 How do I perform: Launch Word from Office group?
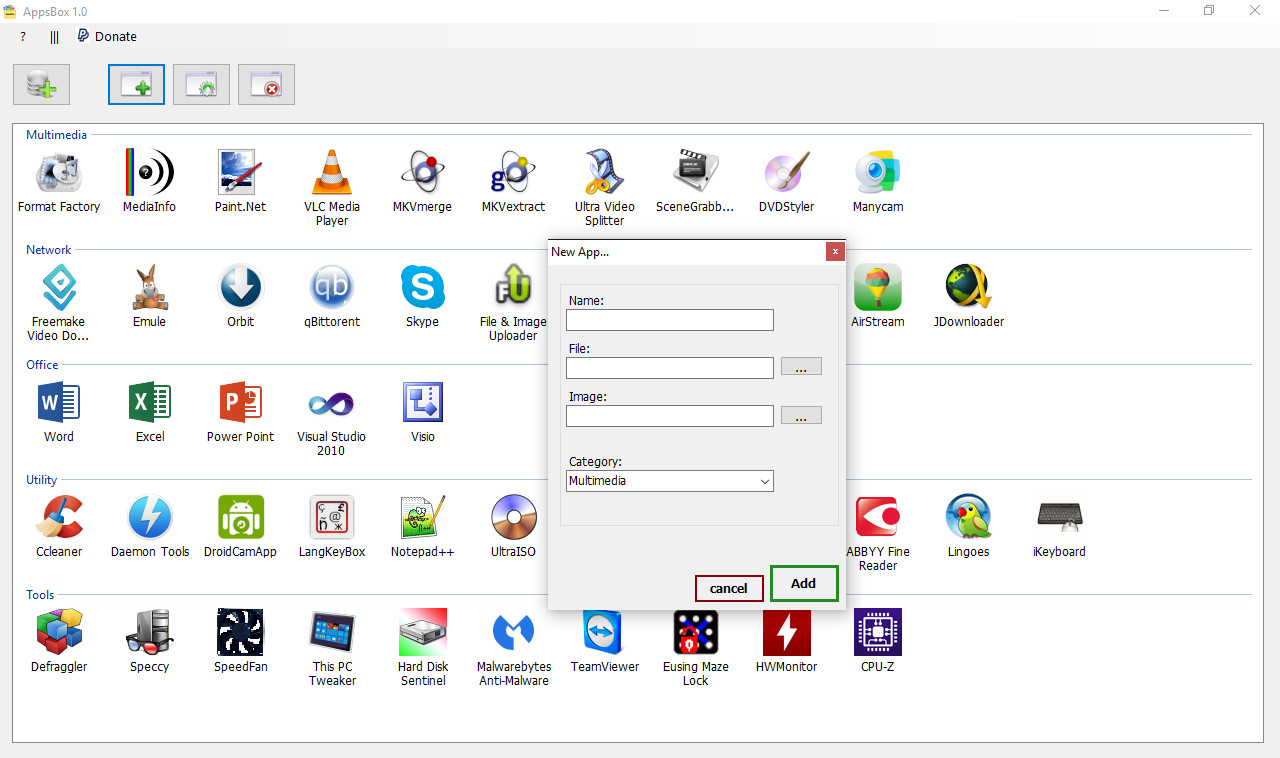click(59, 403)
